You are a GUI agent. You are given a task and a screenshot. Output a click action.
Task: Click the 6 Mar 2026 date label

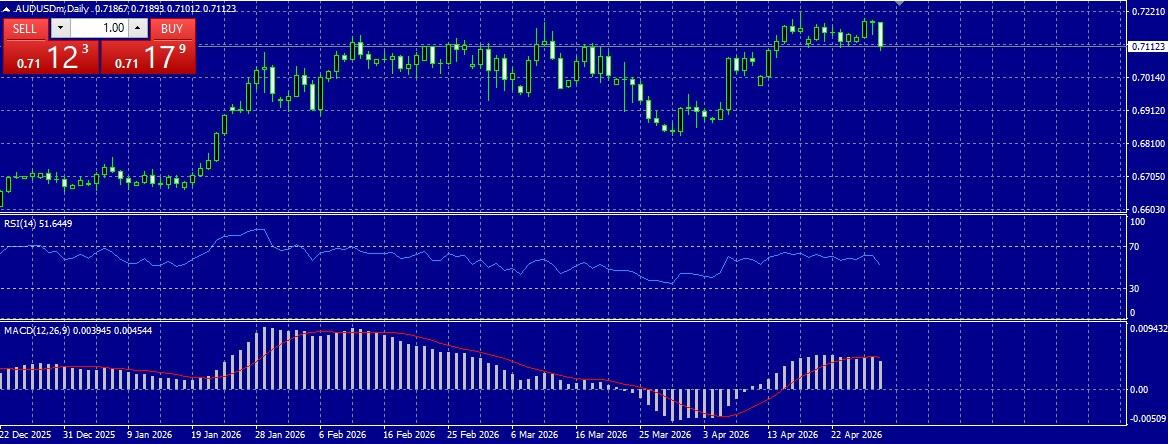click(x=535, y=434)
